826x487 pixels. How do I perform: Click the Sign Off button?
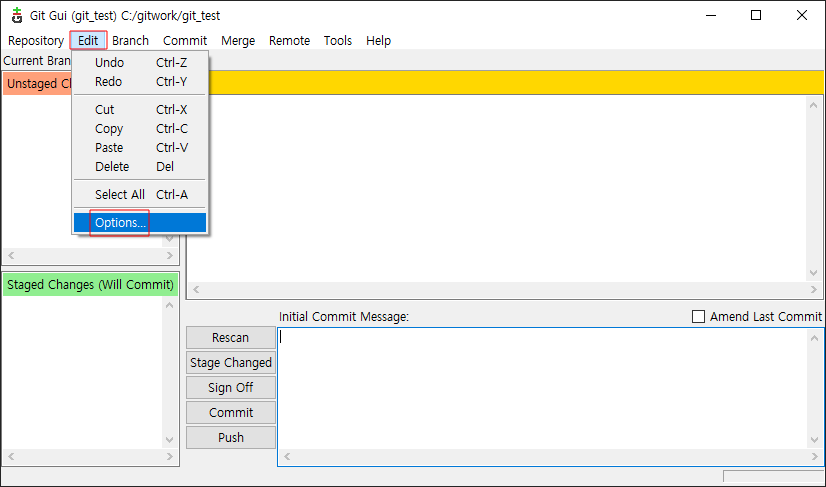231,387
